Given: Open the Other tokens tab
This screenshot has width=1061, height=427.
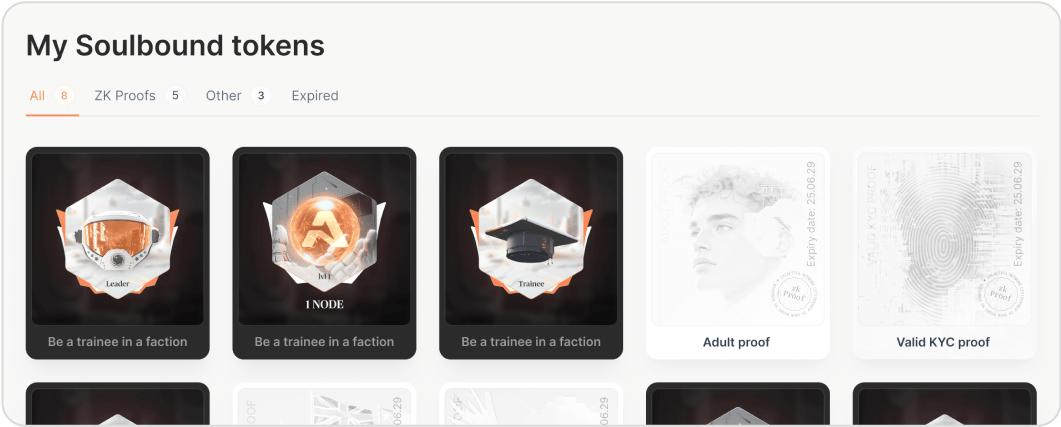Looking at the screenshot, I should pos(223,96).
